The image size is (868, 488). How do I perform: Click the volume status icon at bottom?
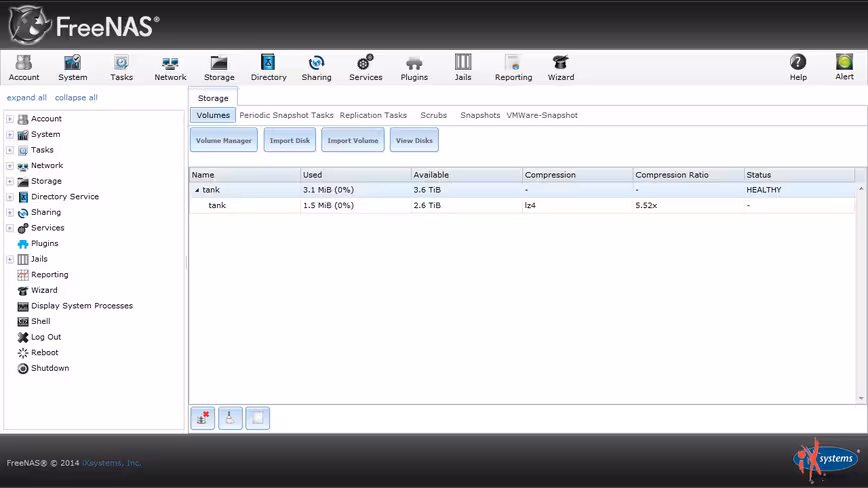point(258,418)
